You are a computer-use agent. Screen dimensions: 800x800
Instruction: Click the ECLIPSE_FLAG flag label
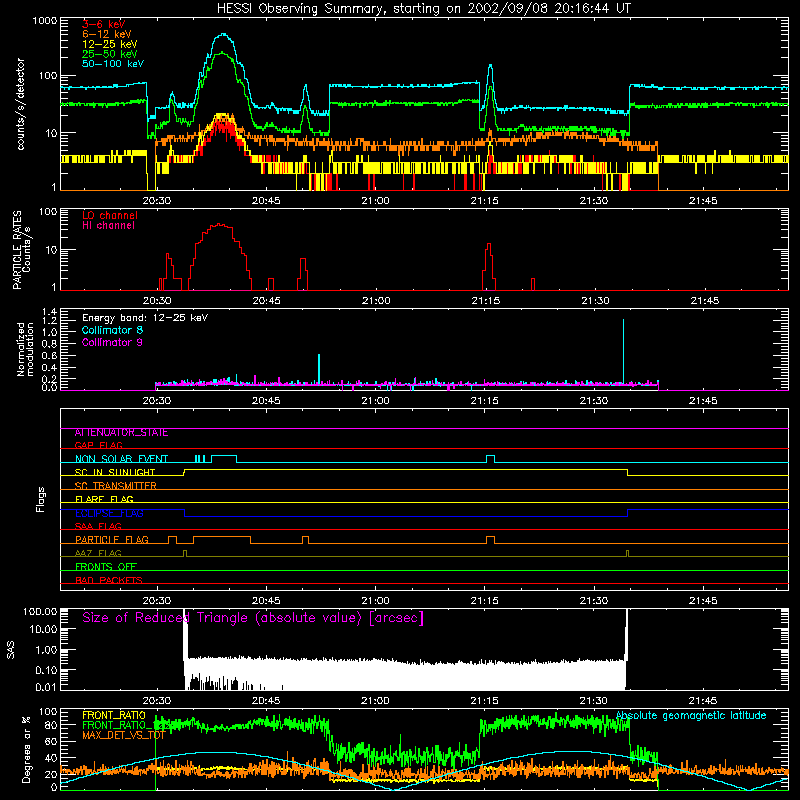point(109,513)
